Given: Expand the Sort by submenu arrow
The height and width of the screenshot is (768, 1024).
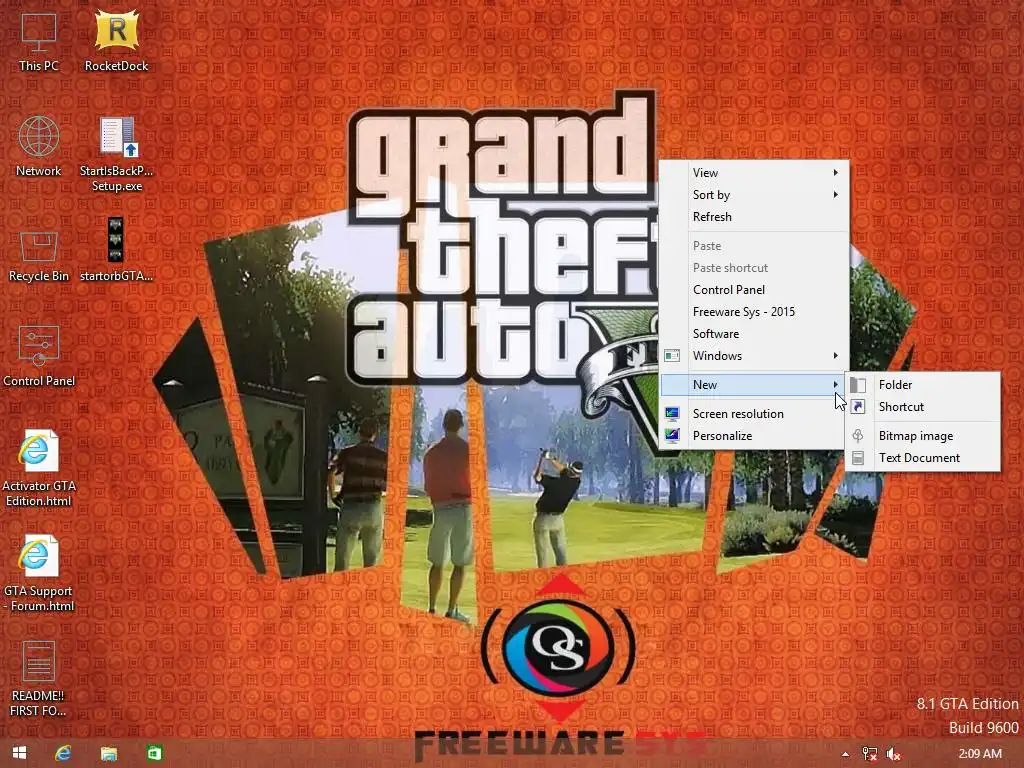Looking at the screenshot, I should 835,195.
